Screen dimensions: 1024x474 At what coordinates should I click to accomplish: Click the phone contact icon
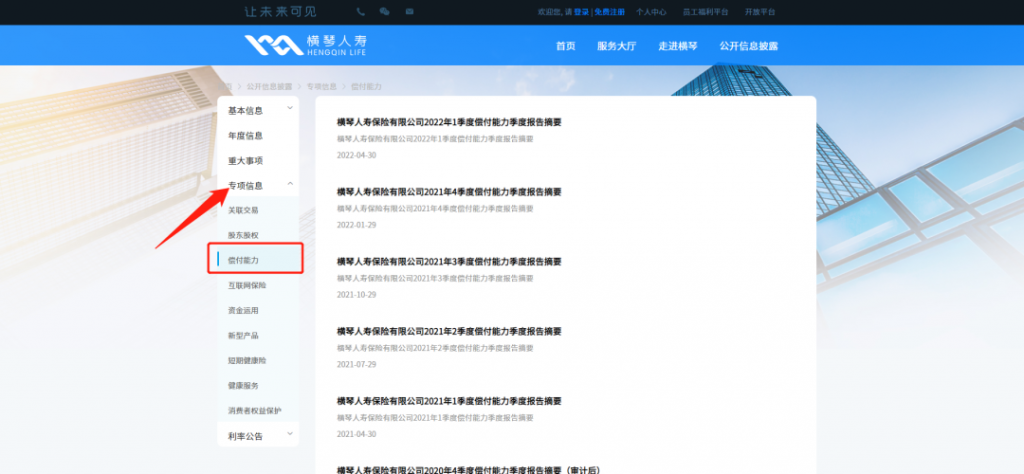click(x=360, y=12)
